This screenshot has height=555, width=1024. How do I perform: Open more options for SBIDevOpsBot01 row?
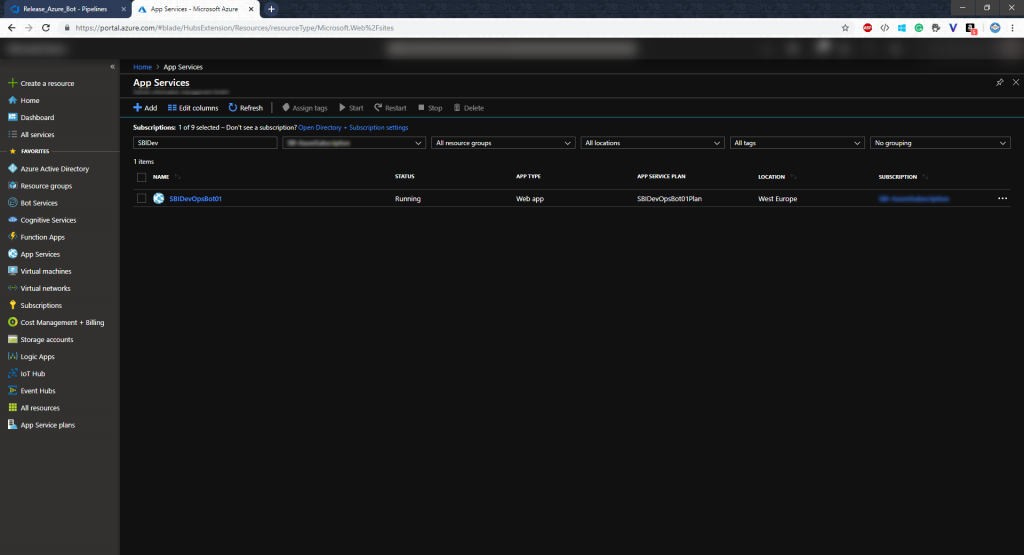pos(1002,198)
